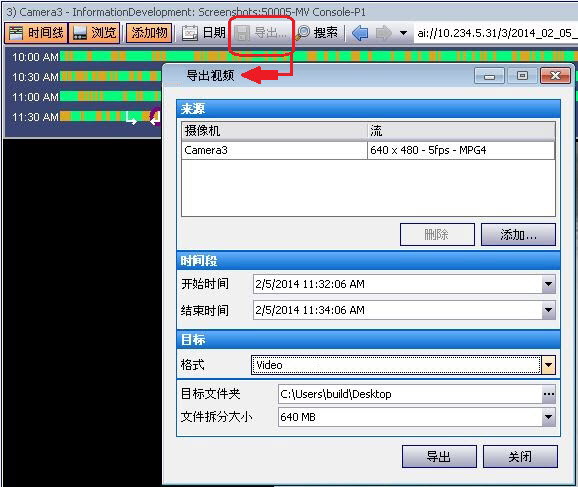Viewport: 578px width, 487px height.
Task: Click the 导出 export button in dialog
Action: coord(439,457)
